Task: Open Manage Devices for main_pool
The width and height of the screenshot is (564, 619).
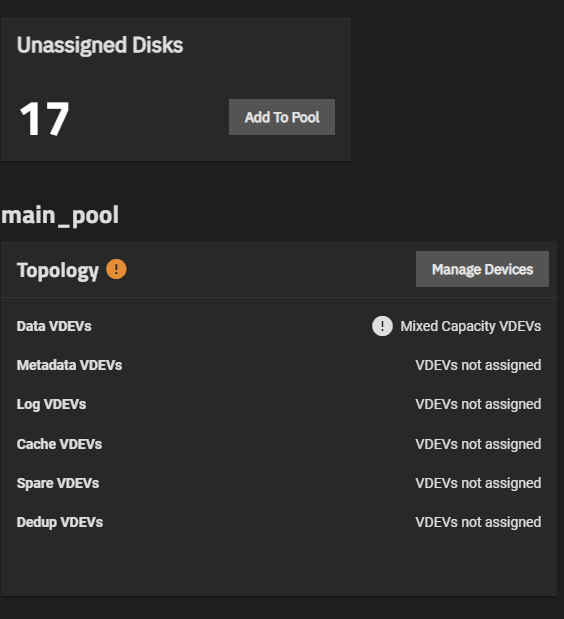Action: coord(482,269)
